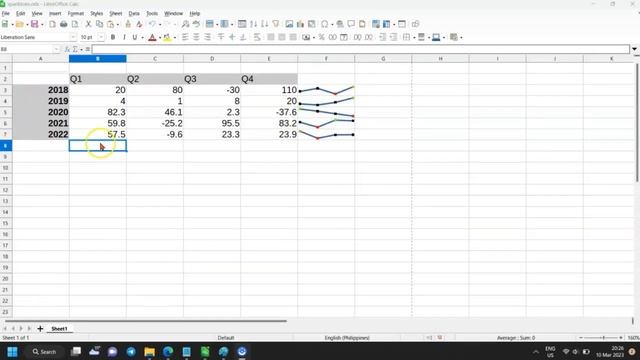Open the Insert menu
This screenshot has height=360, width=640.
55,13
